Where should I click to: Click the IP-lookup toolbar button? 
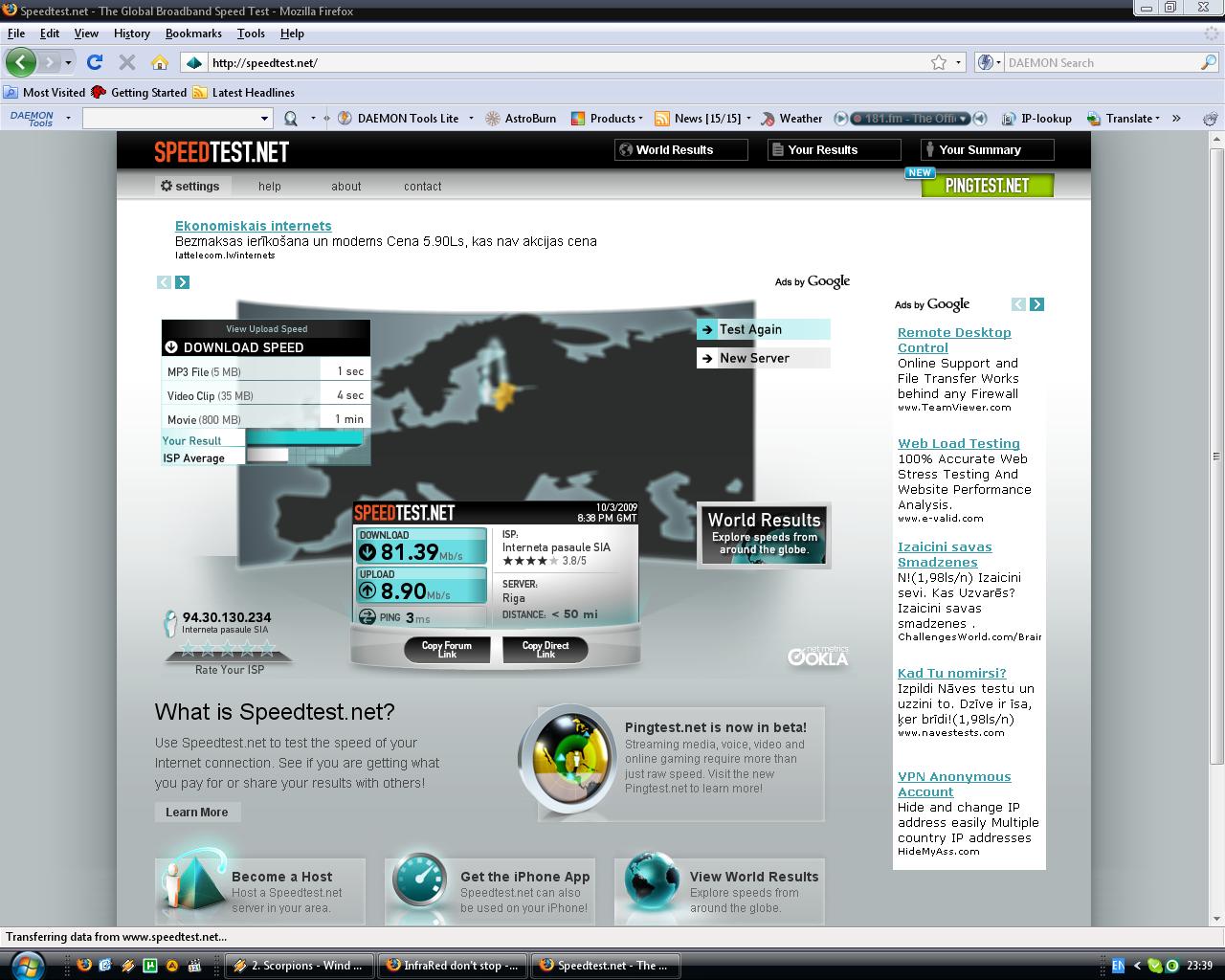[x=1036, y=119]
